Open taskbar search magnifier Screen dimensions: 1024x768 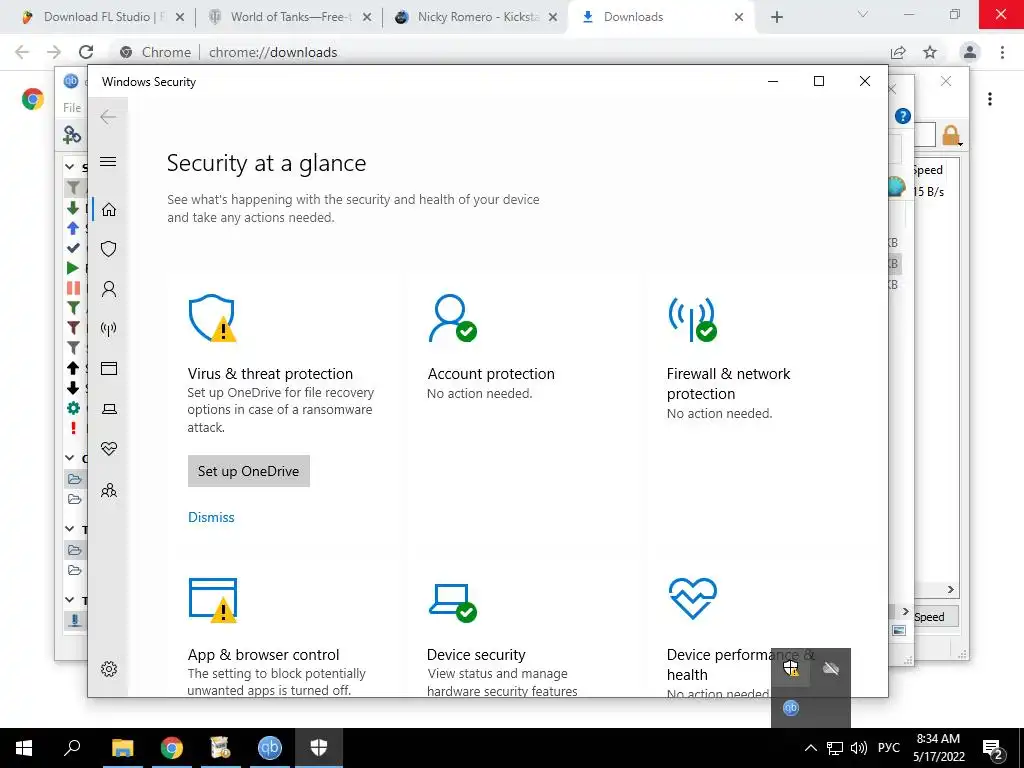[72, 748]
